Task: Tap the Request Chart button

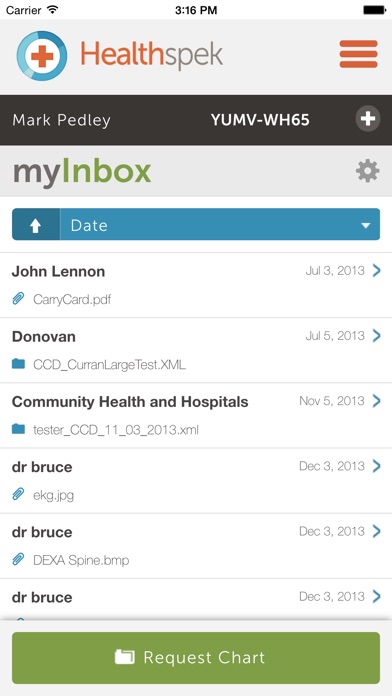Action: tap(196, 658)
